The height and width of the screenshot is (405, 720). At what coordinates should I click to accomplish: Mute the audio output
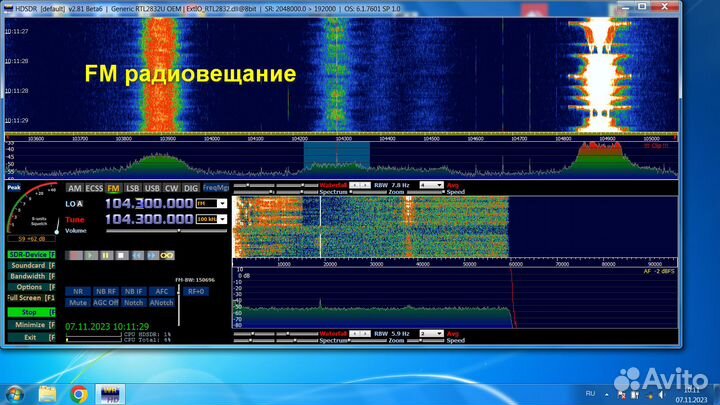[78, 303]
